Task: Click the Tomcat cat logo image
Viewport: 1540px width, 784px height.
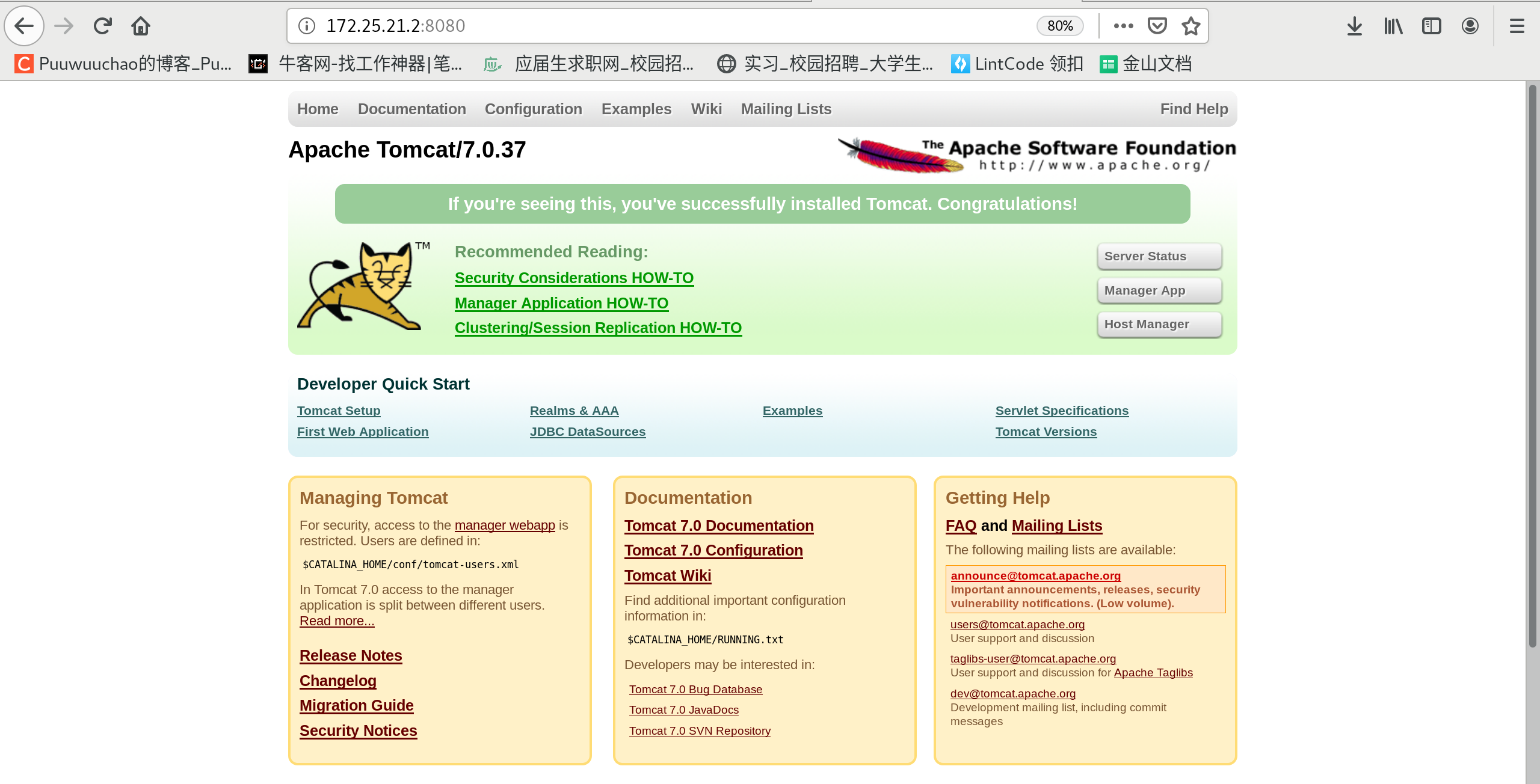Action: (363, 286)
